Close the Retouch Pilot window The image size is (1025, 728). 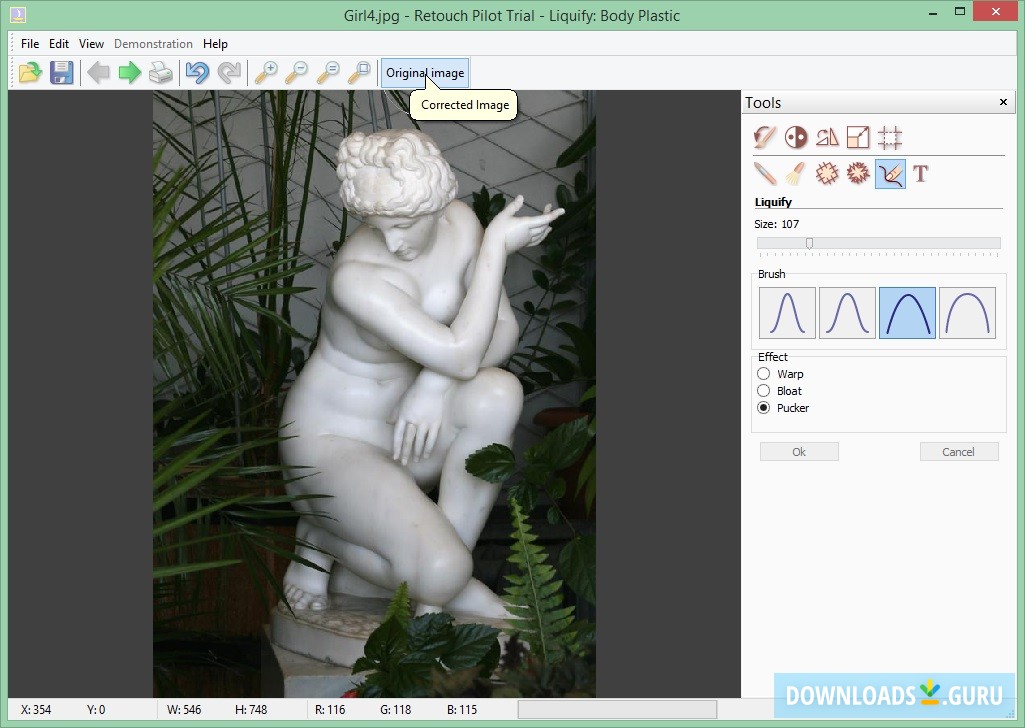[996, 11]
